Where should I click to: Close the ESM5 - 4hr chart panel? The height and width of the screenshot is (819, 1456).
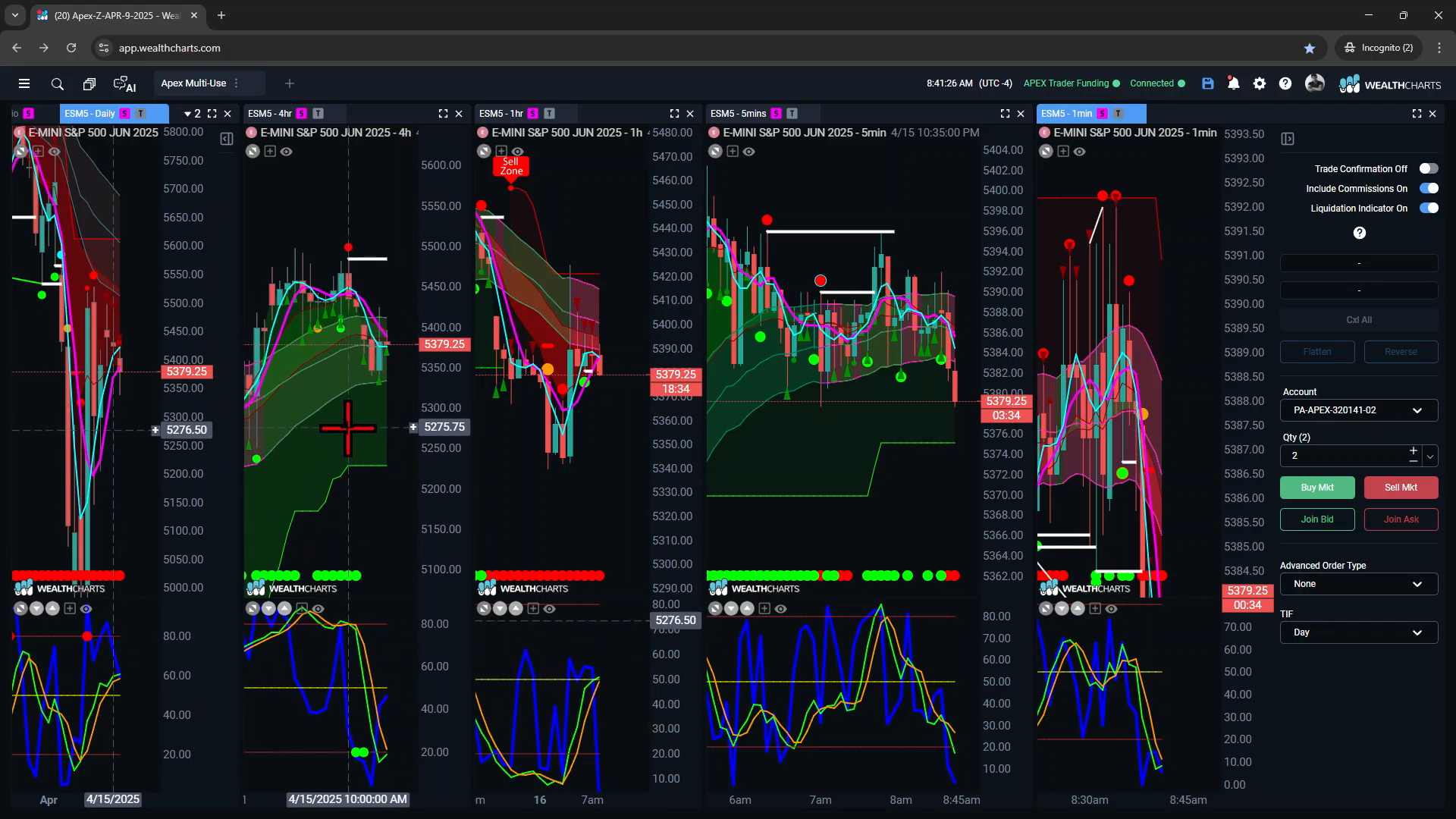tap(459, 114)
